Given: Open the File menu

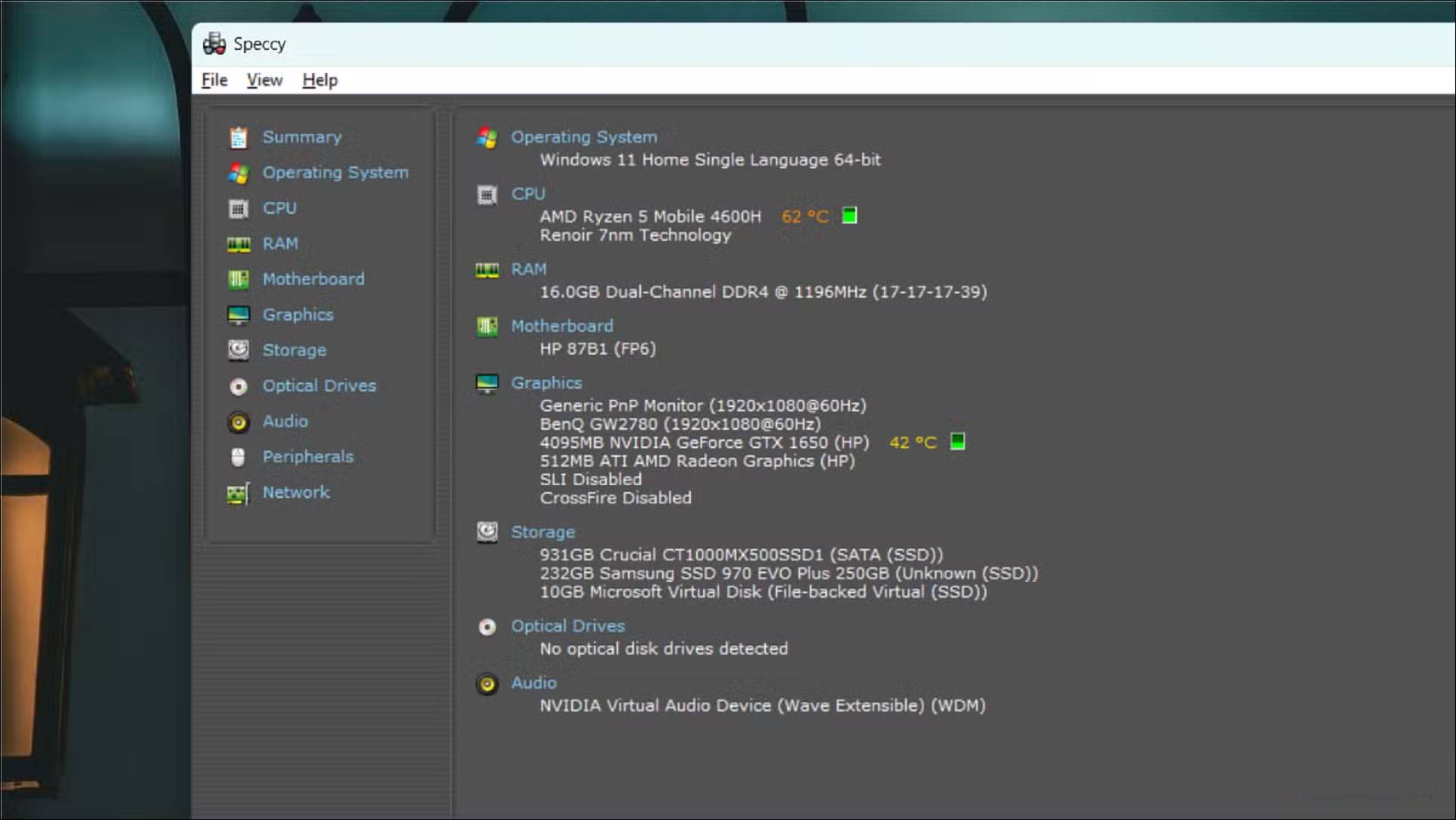Looking at the screenshot, I should (214, 80).
